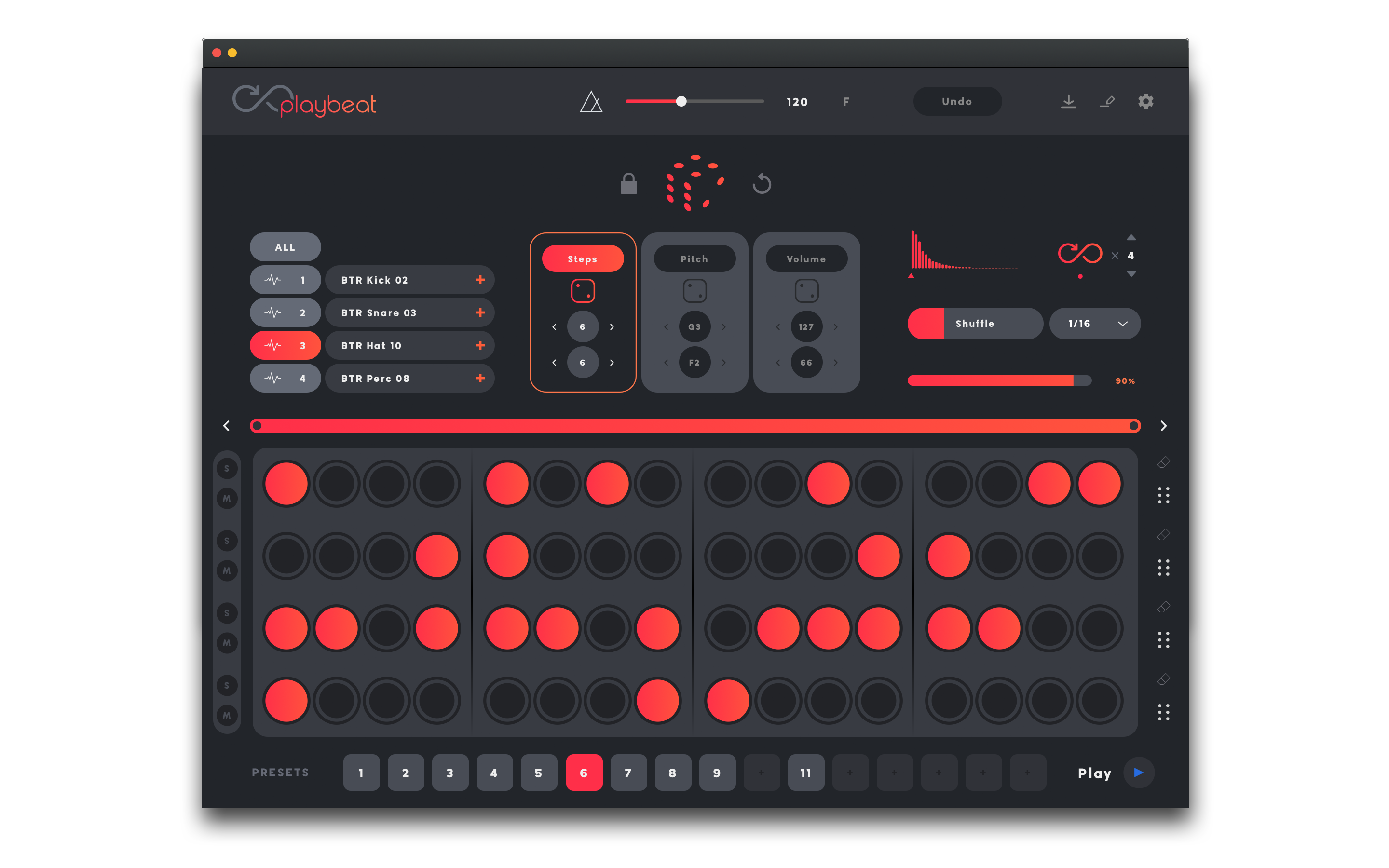This screenshot has width=1389, height=868.
Task: Toggle first step of track 1 row
Action: (x=286, y=483)
